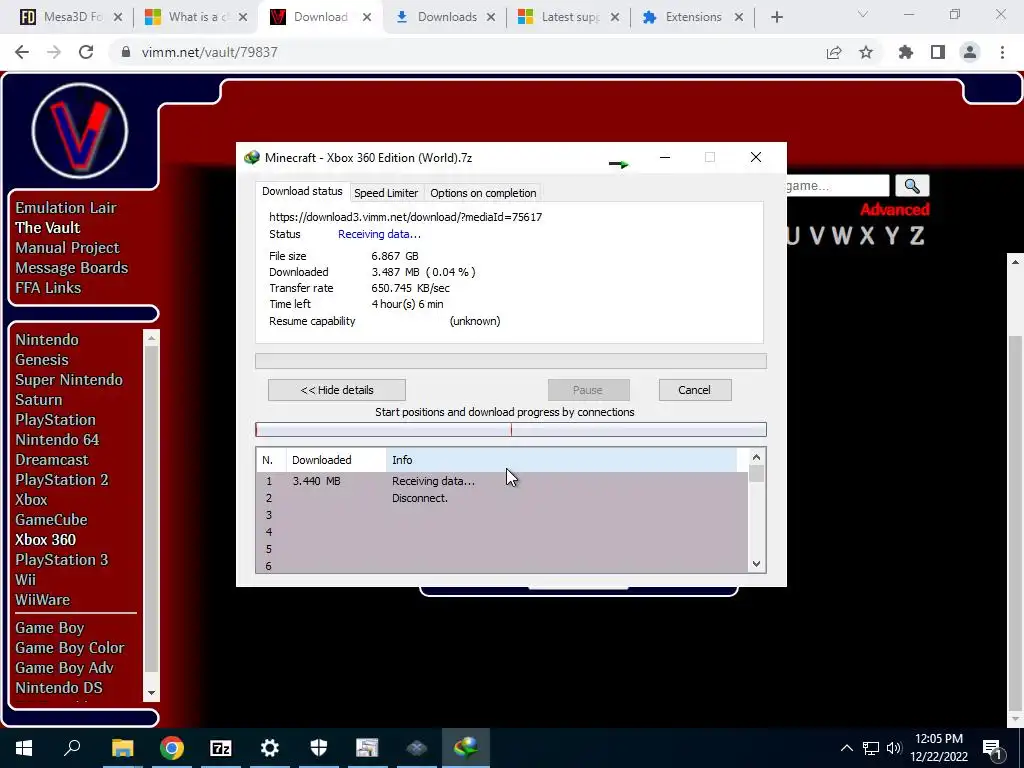Viewport: 1024px width, 768px height.
Task: Show hidden tray icons chevron
Action: 846,748
